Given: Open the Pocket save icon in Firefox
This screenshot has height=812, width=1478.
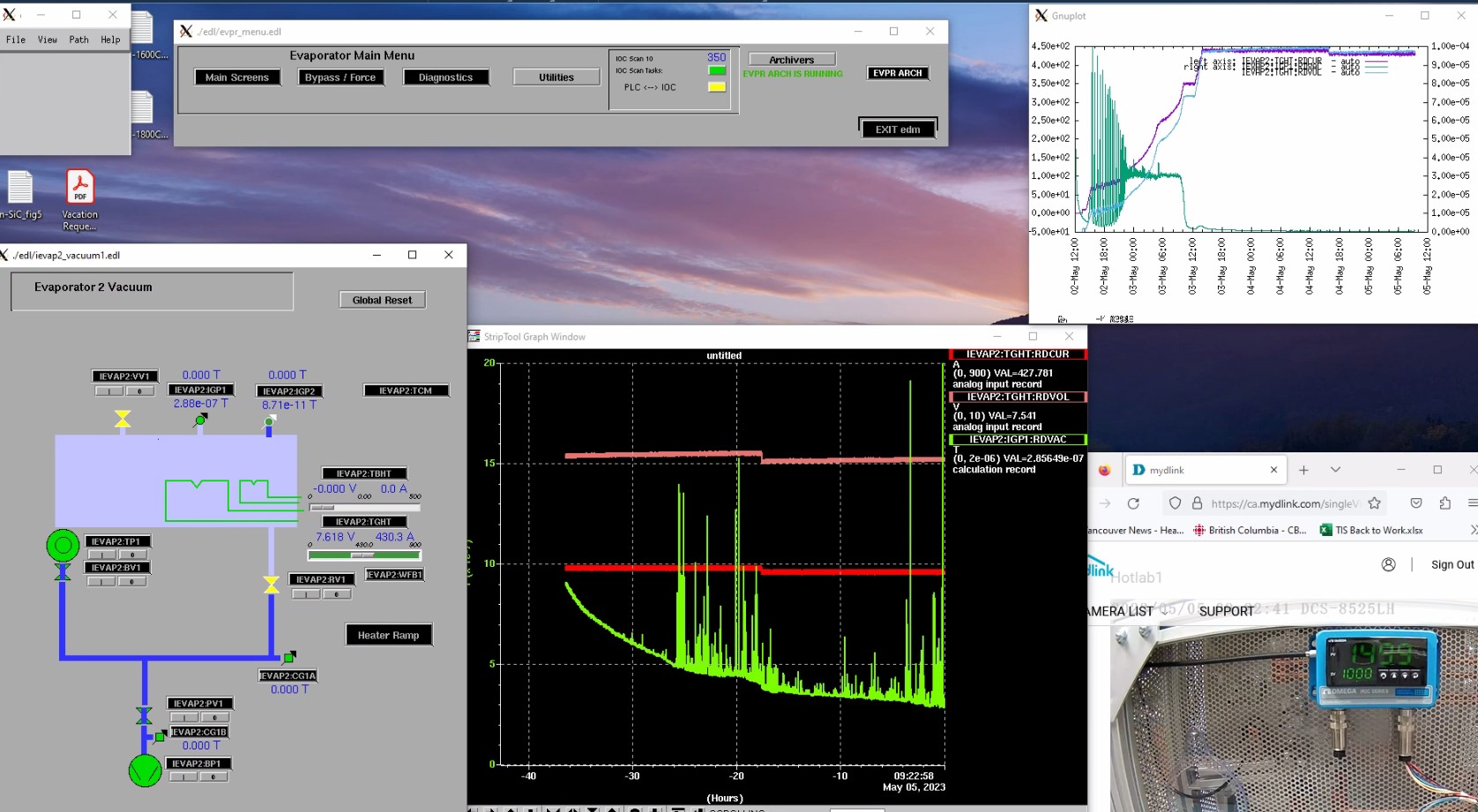Looking at the screenshot, I should click(x=1416, y=503).
